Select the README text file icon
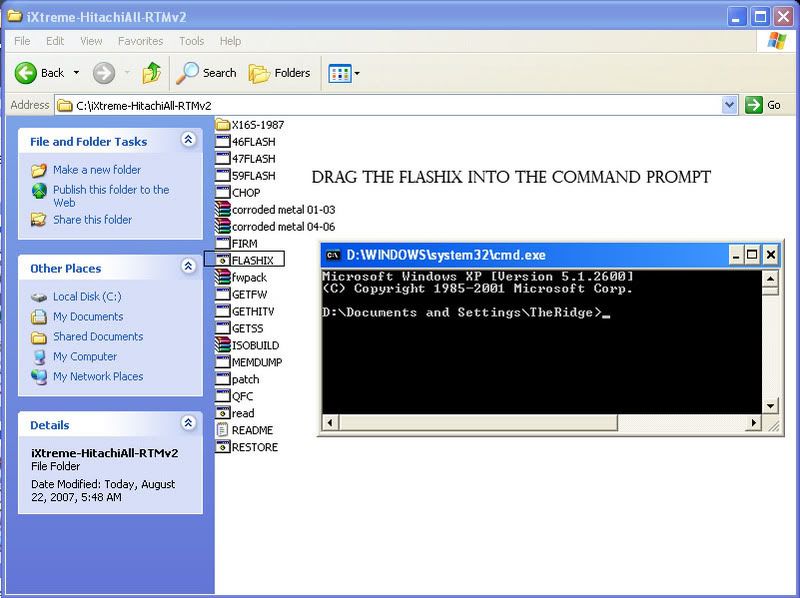800x598 pixels. pyautogui.click(x=222, y=430)
